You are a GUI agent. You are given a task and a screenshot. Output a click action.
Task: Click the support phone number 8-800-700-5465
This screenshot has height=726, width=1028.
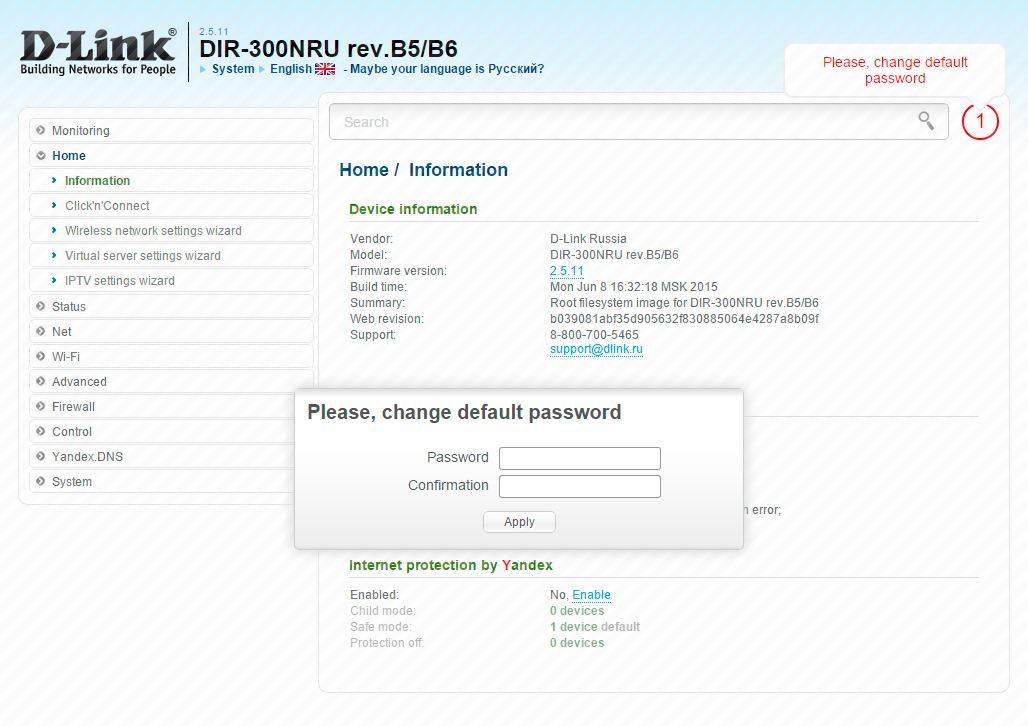coord(594,334)
